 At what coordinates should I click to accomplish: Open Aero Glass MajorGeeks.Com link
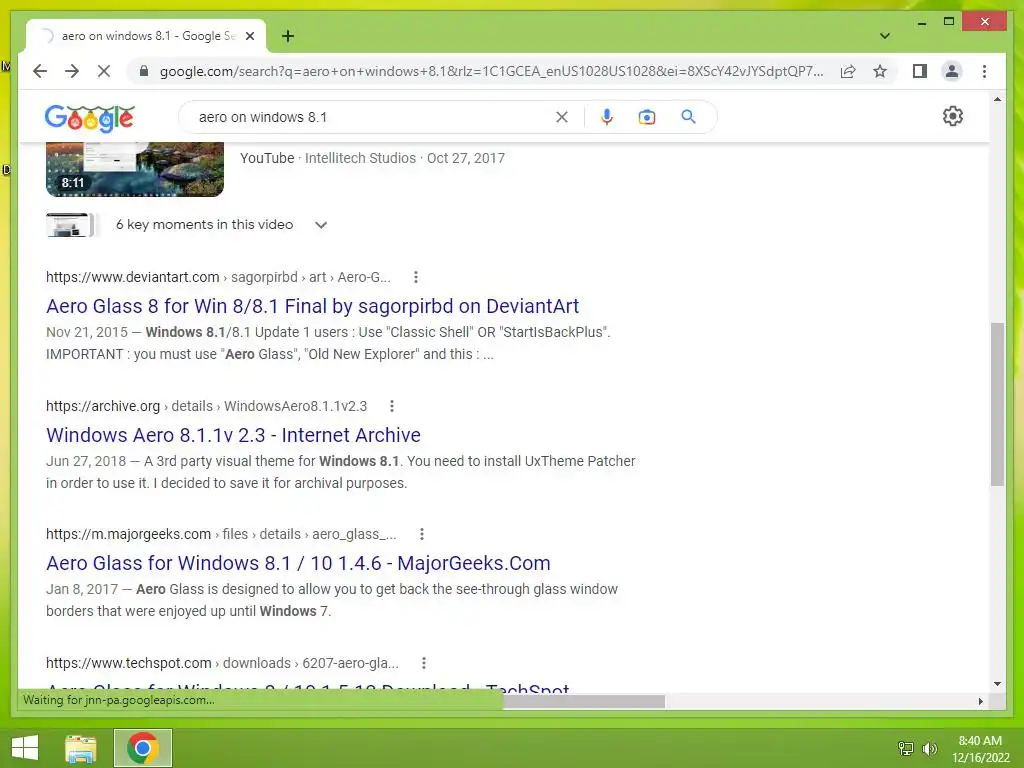(x=298, y=563)
